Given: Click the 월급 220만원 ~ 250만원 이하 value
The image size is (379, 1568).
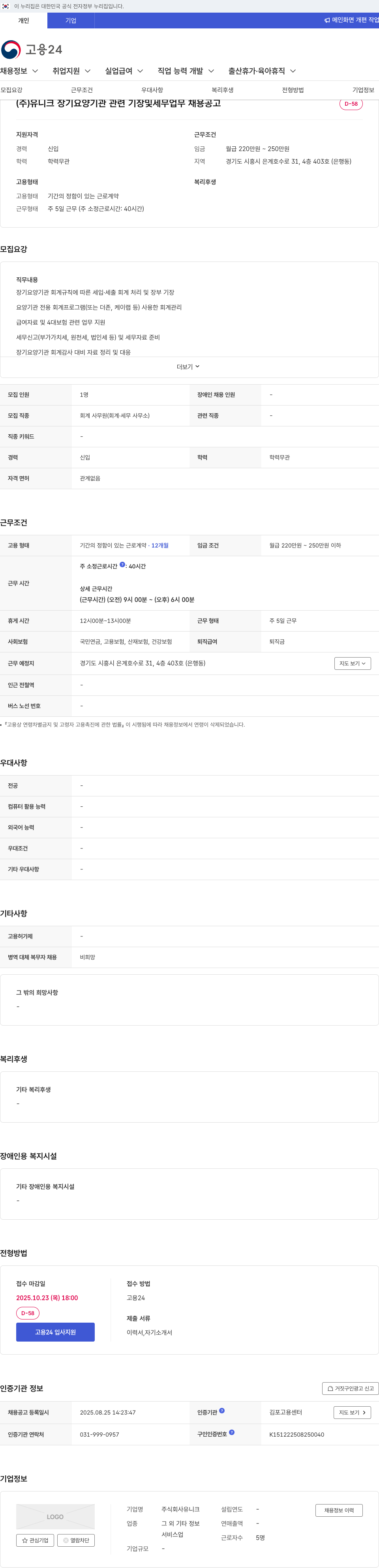Looking at the screenshot, I should click(305, 546).
